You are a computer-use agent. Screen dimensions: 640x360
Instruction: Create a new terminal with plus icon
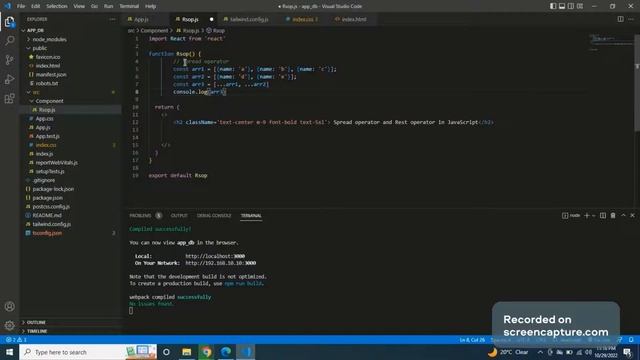pyautogui.click(x=587, y=216)
